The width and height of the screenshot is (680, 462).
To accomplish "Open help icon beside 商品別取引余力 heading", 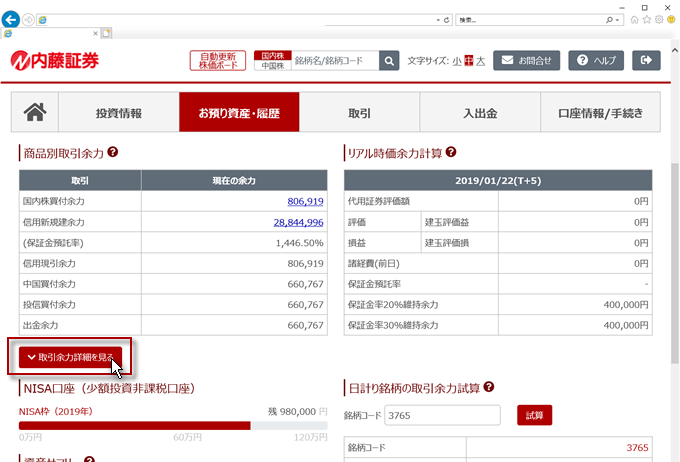I will pos(113,152).
